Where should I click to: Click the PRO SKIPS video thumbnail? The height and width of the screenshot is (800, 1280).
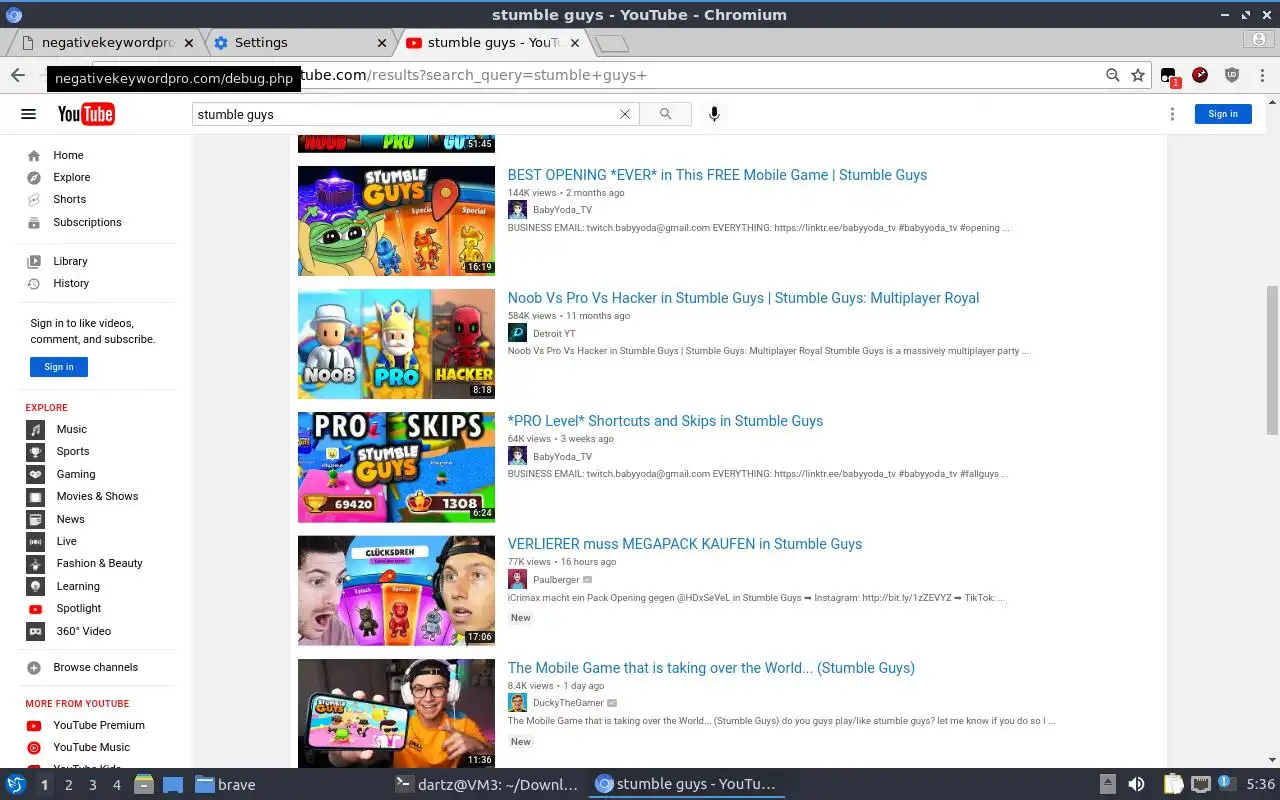[x=396, y=467]
